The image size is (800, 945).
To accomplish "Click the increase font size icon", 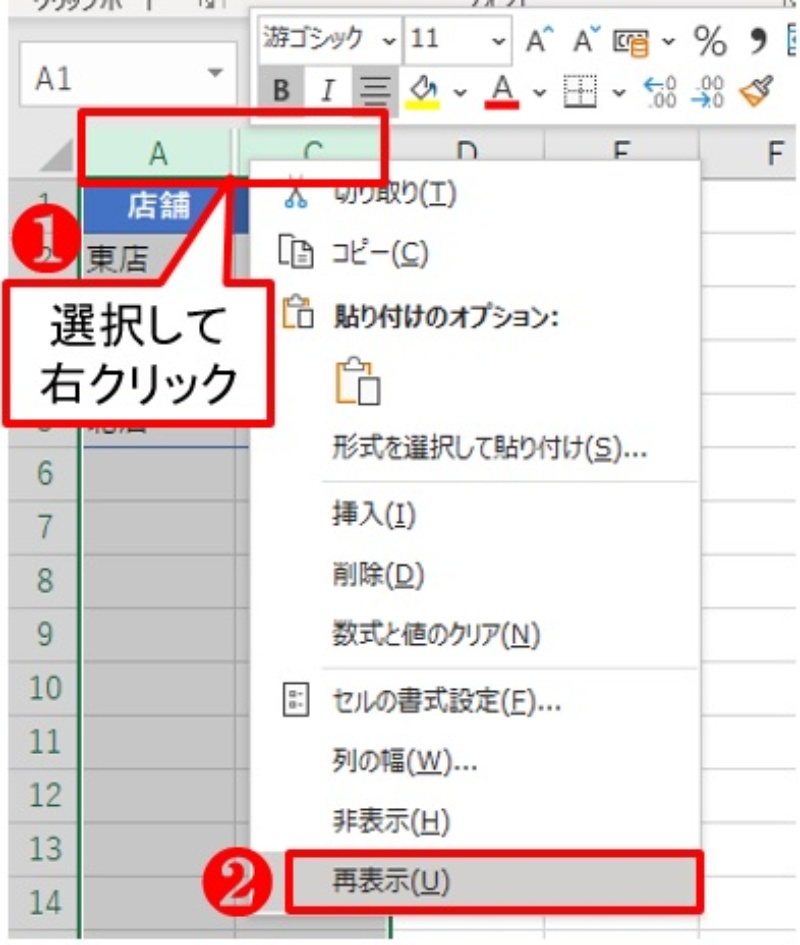I will (541, 41).
